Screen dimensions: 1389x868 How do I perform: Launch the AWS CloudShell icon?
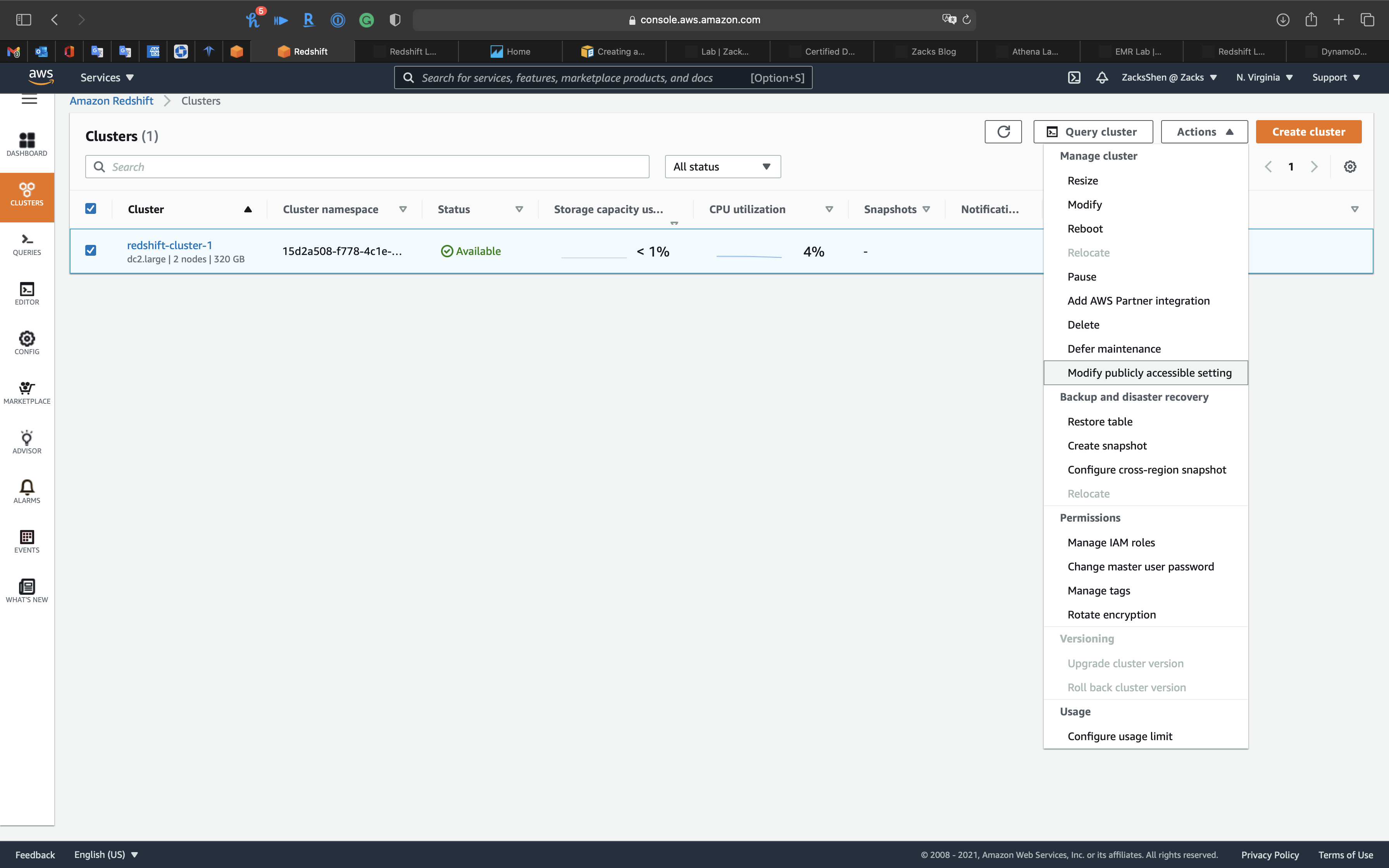point(1074,77)
